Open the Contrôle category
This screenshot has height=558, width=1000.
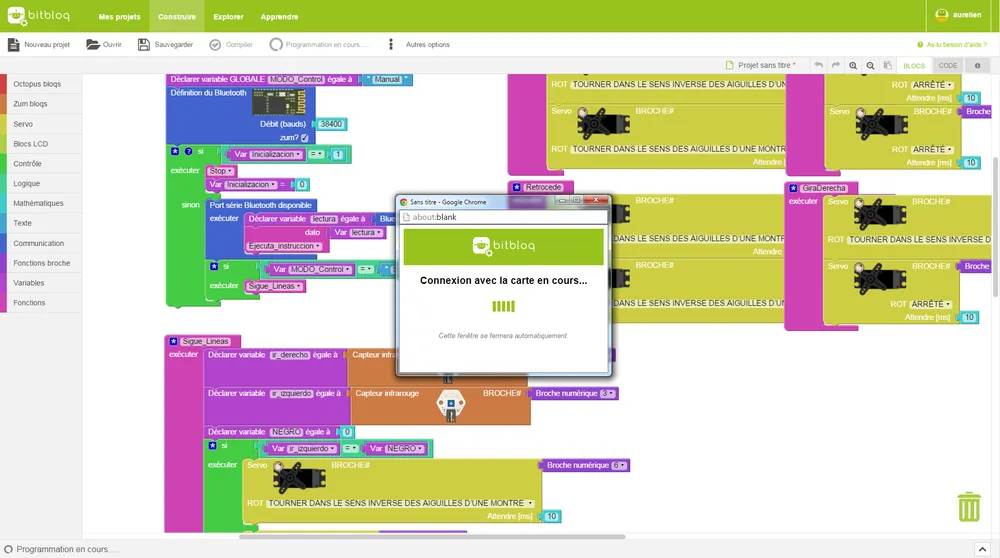41,164
